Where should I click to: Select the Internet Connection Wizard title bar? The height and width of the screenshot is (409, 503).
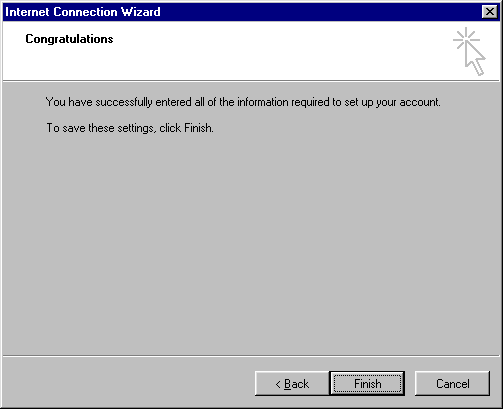pos(242,12)
